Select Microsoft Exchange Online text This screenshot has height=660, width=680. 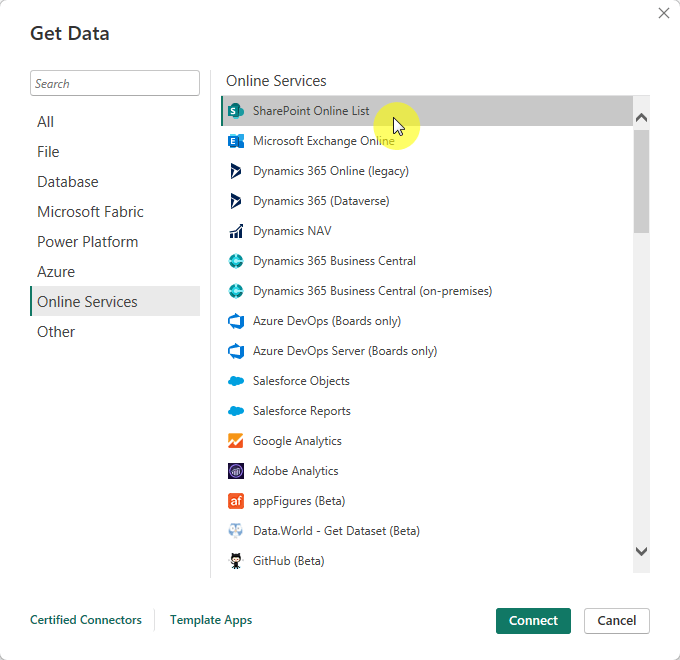324,141
